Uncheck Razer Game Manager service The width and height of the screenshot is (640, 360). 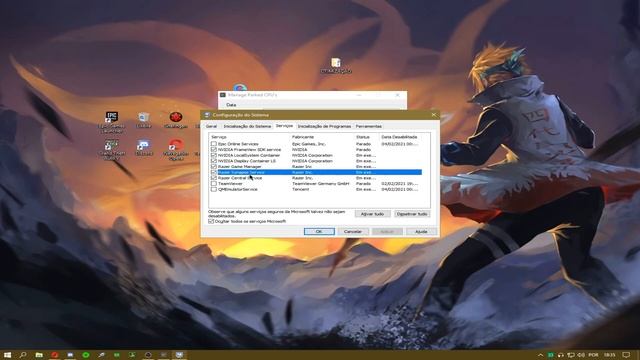(213, 167)
